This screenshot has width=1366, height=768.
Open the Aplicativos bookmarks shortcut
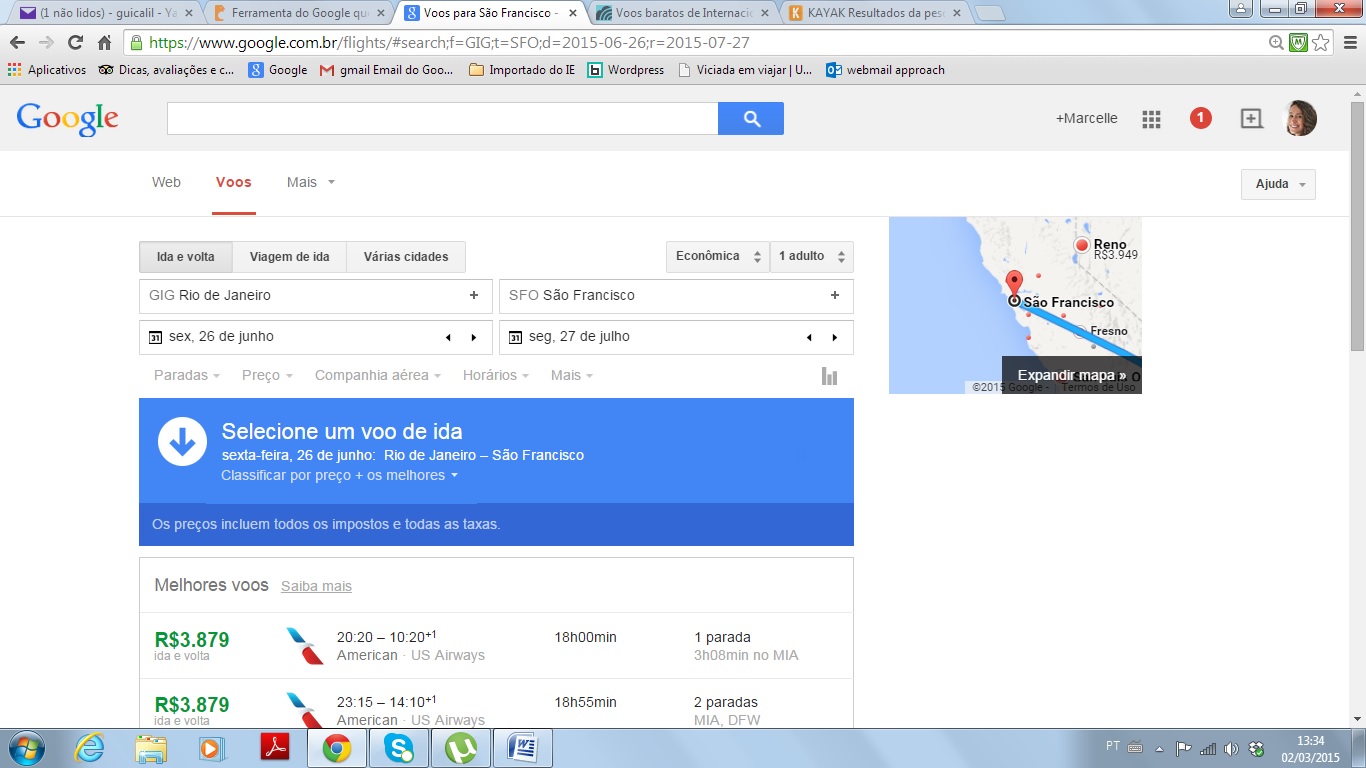(x=47, y=70)
